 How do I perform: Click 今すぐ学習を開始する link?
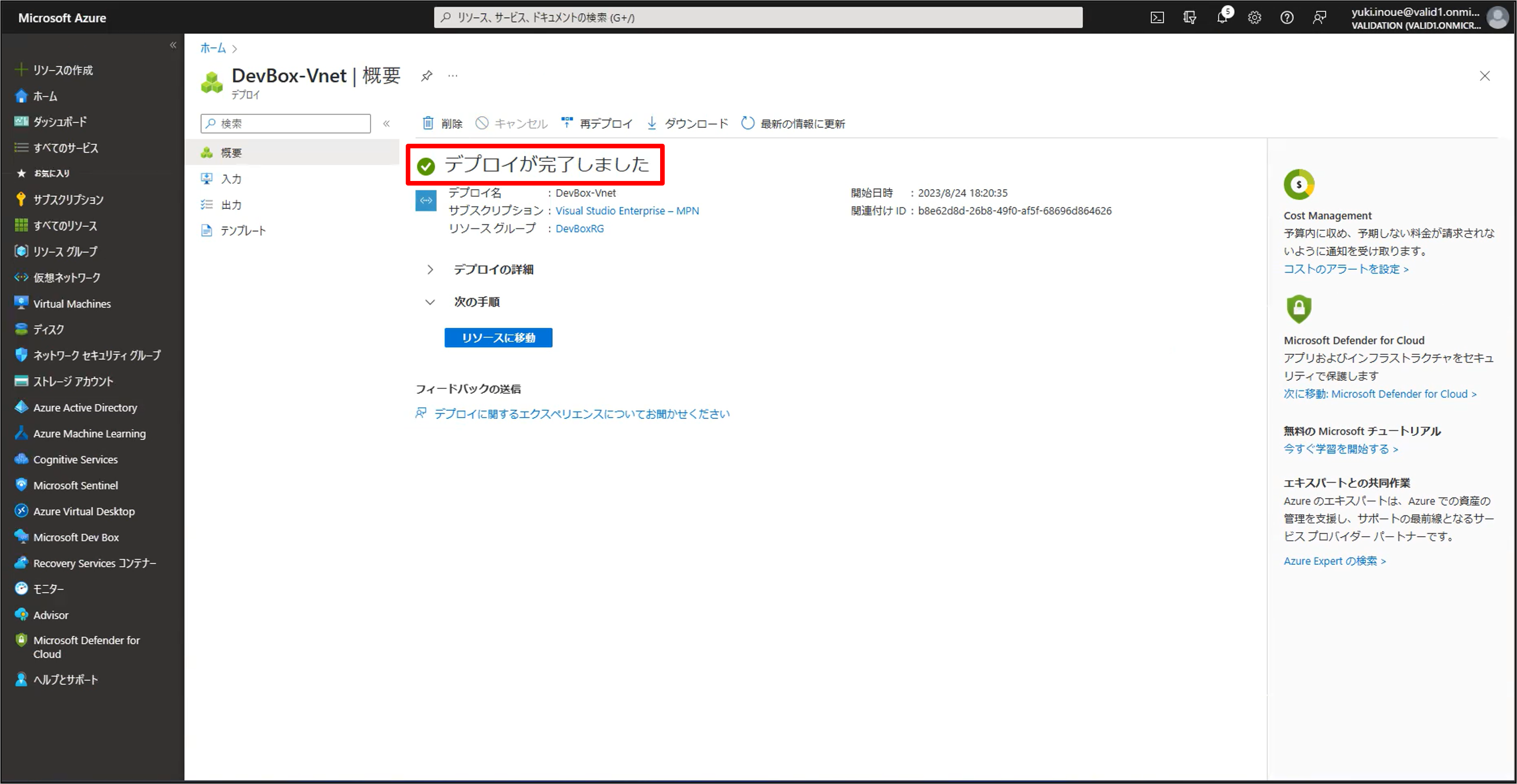click(1340, 448)
